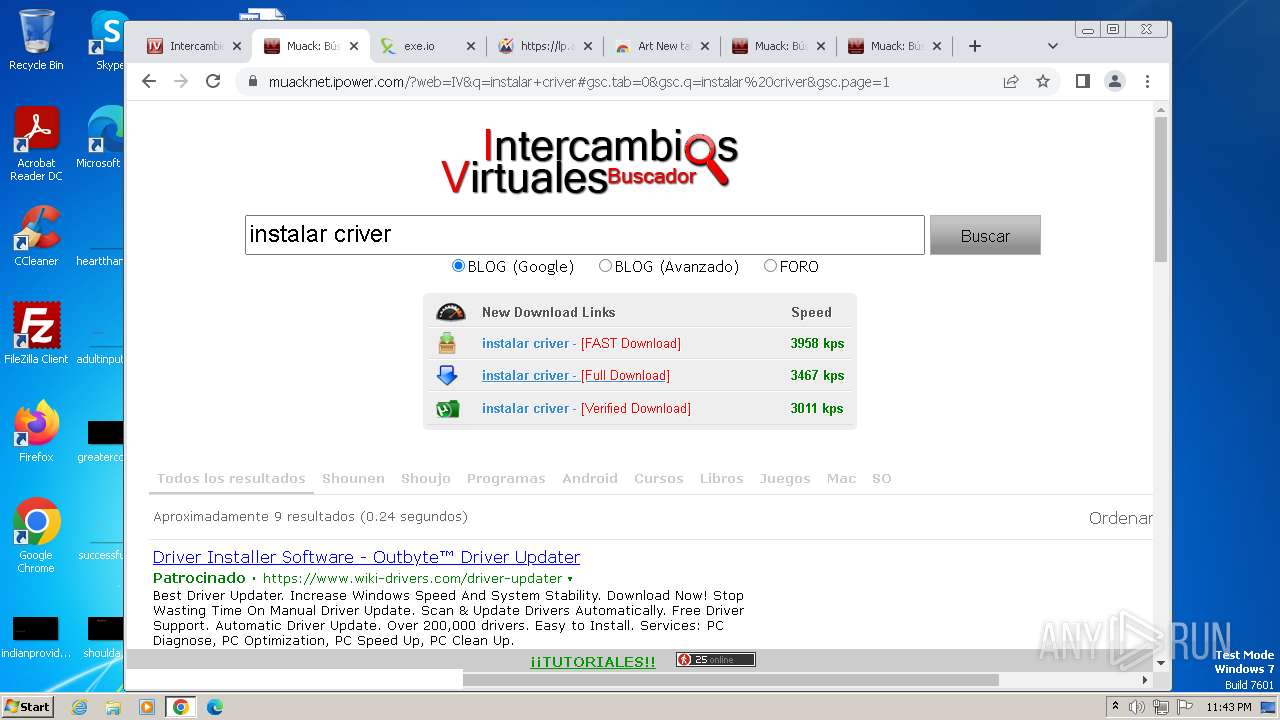Select the Libros results tab
Image resolution: width=1280 pixels, height=720 pixels.
pos(721,478)
